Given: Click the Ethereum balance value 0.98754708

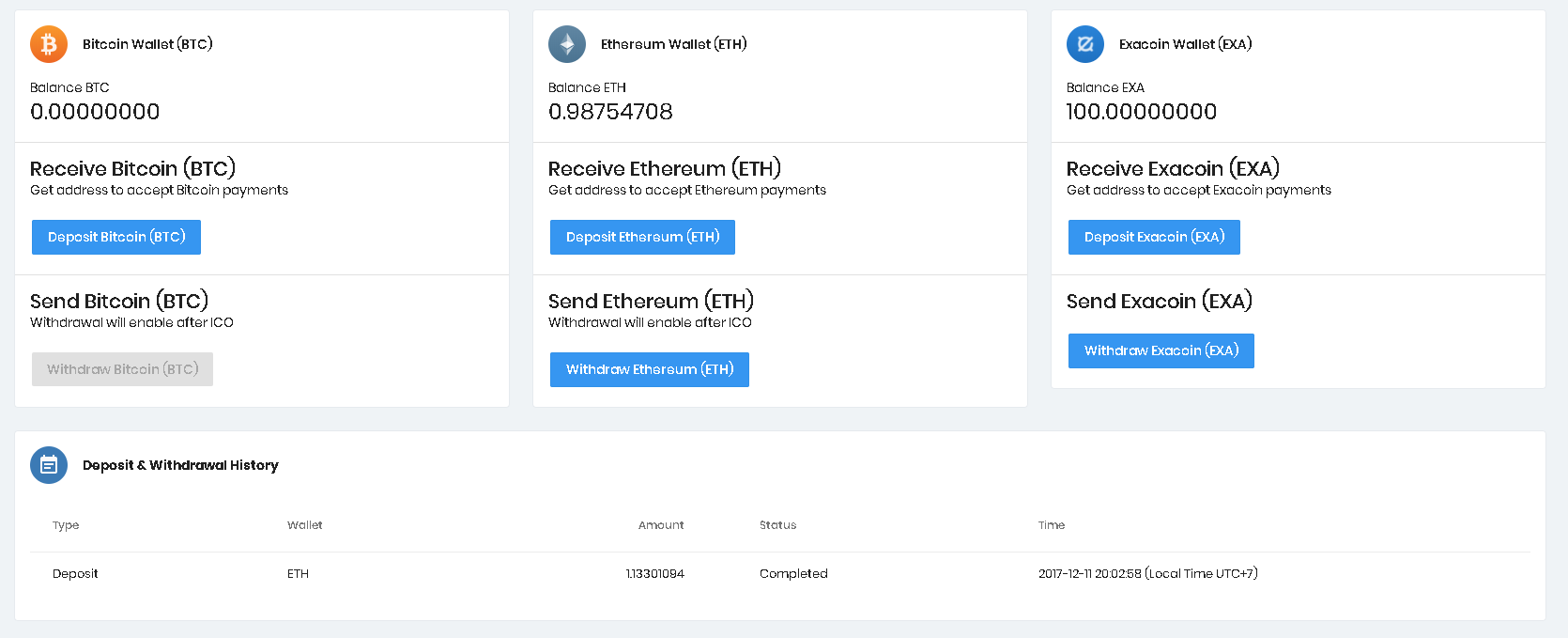Looking at the screenshot, I should [610, 112].
